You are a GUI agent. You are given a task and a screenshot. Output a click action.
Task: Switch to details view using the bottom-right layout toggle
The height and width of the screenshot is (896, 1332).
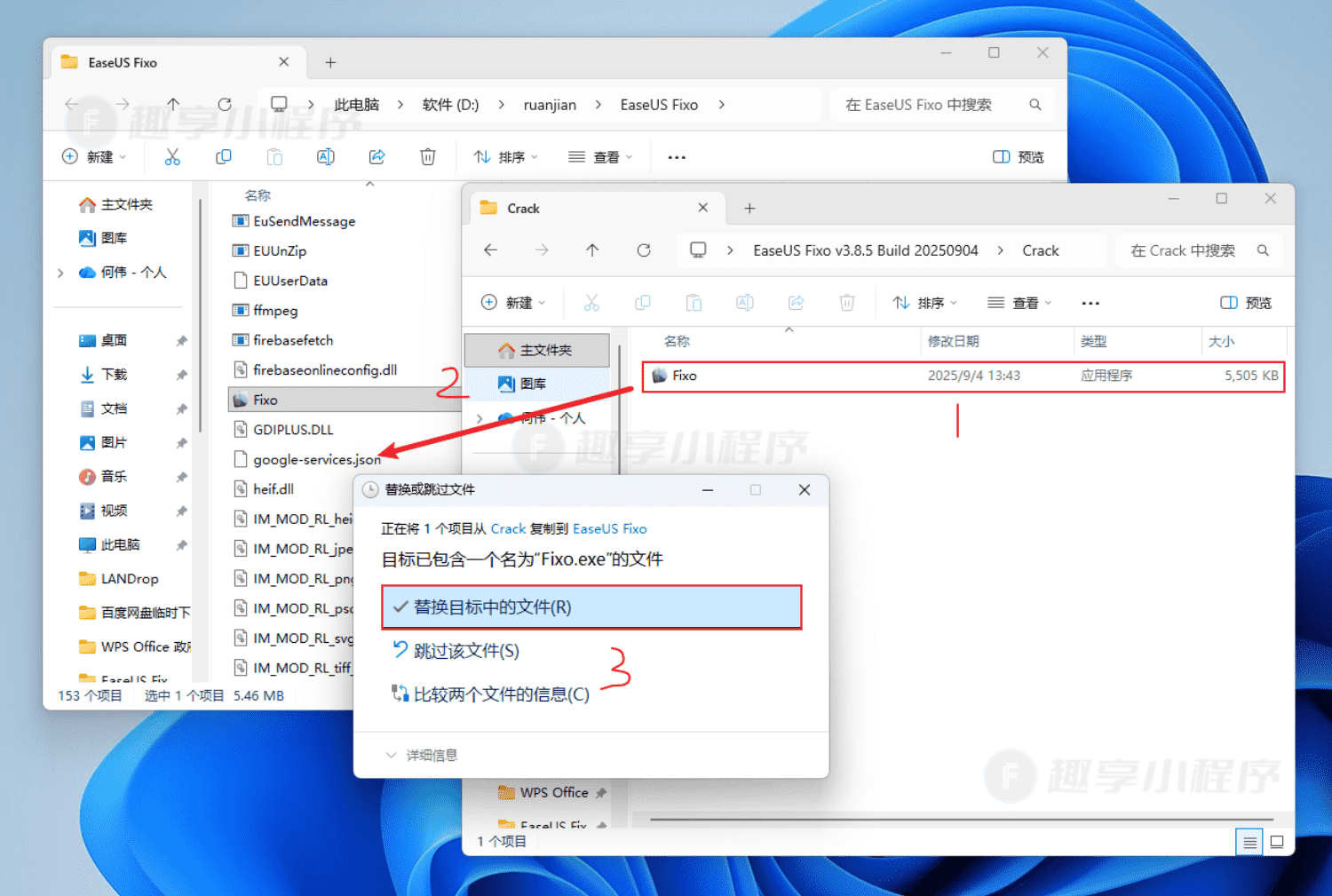(1249, 841)
